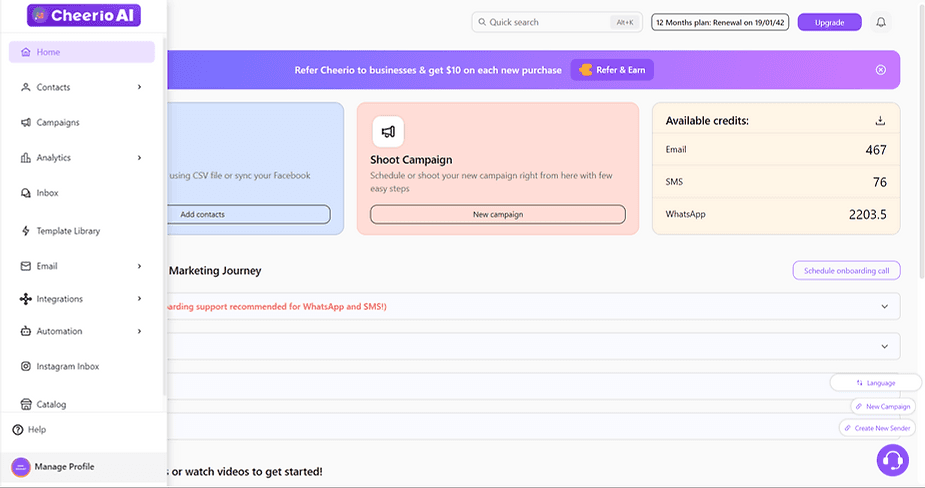The width and height of the screenshot is (925, 488).
Task: Open Inbox in the sidebar
Action: coord(81,193)
